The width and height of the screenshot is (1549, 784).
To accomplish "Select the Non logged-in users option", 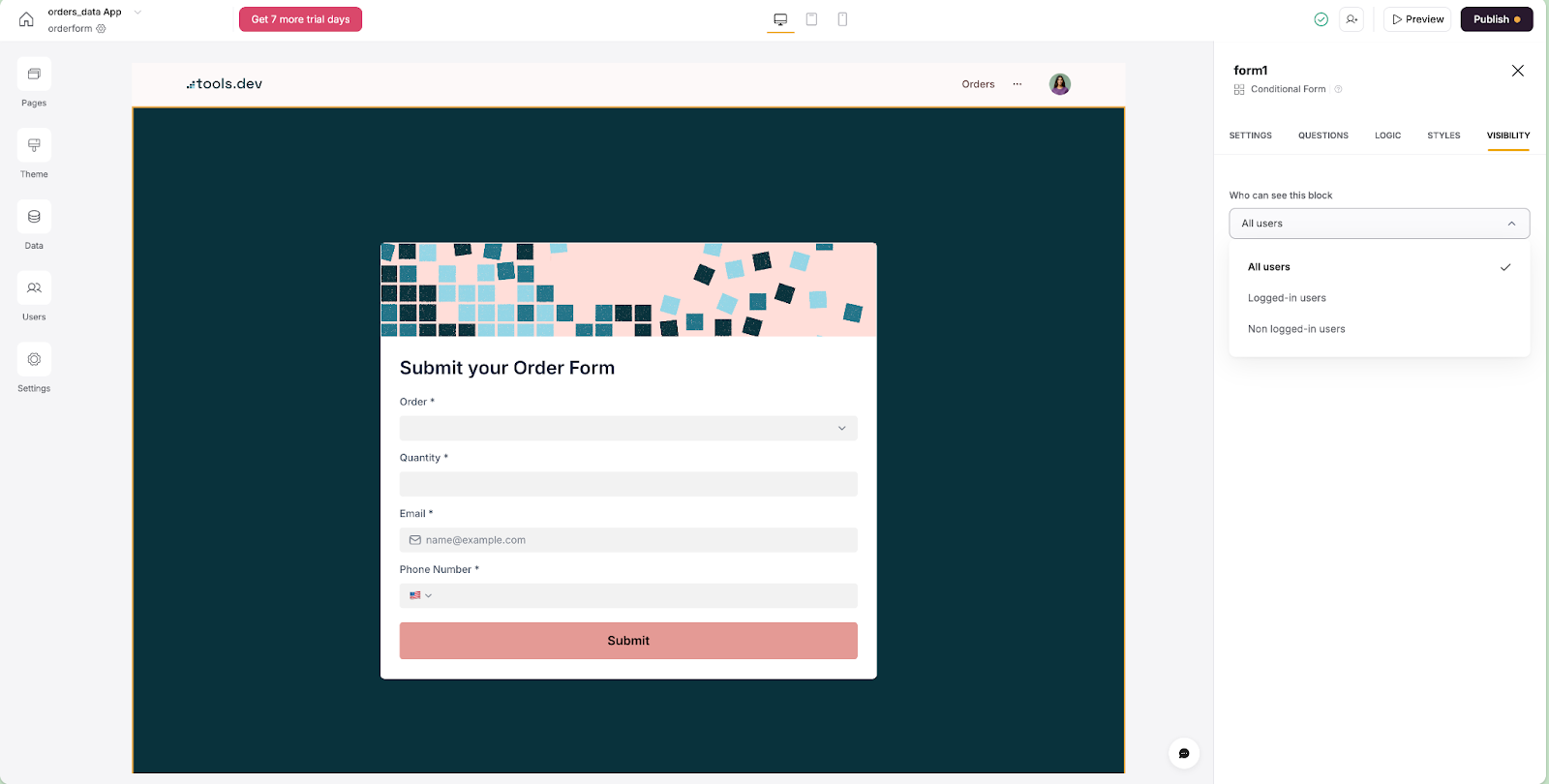I will (1379, 329).
